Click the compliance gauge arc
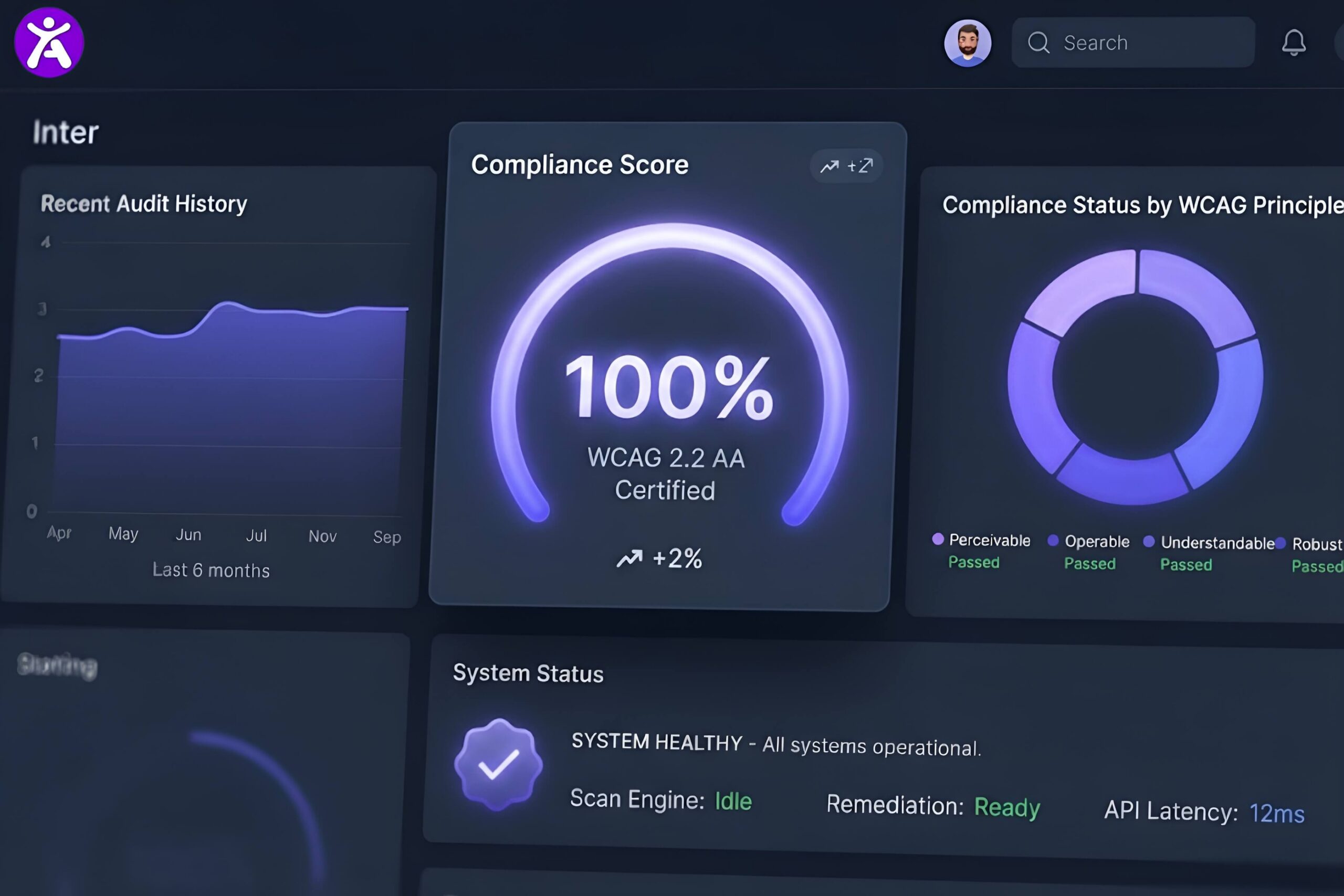 coord(670,236)
